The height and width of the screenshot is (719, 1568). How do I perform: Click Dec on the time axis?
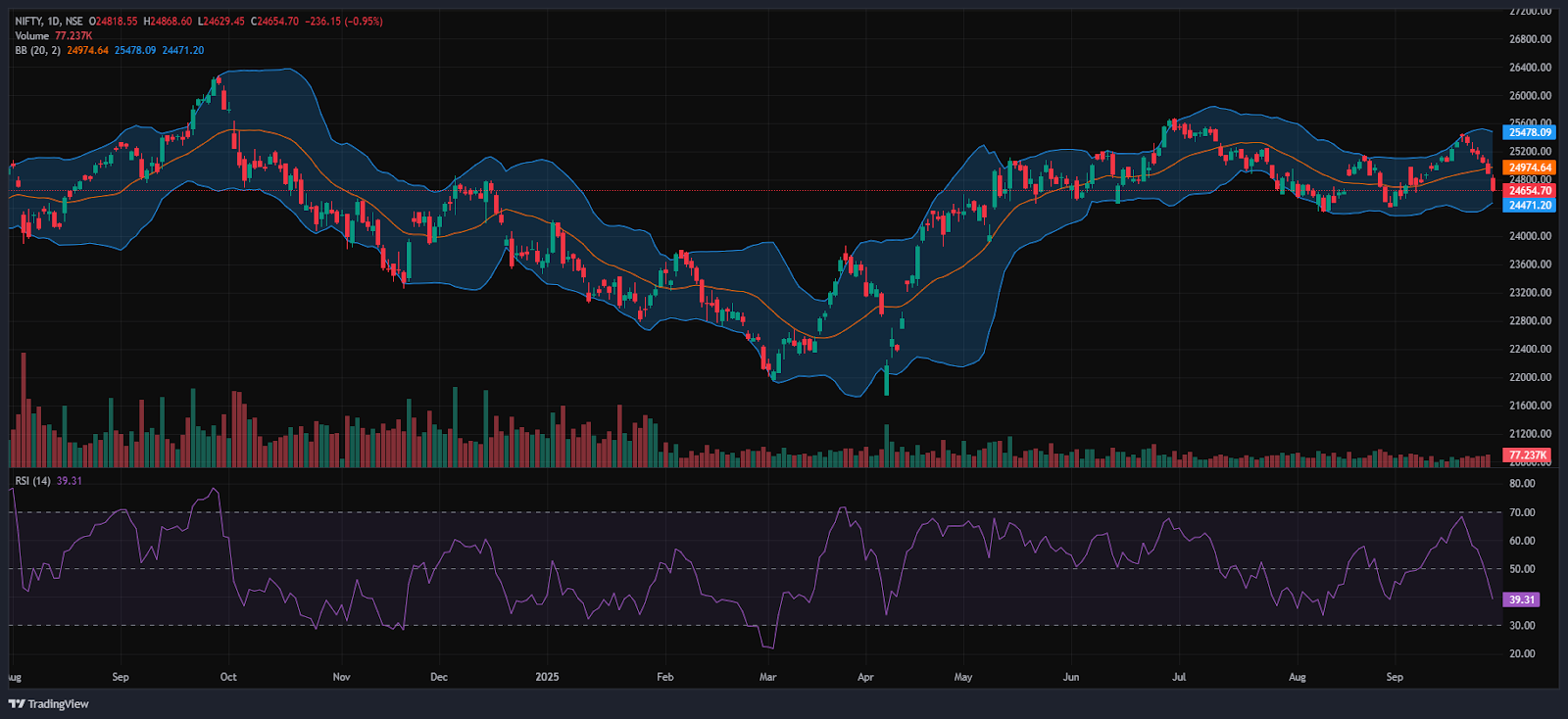(439, 677)
